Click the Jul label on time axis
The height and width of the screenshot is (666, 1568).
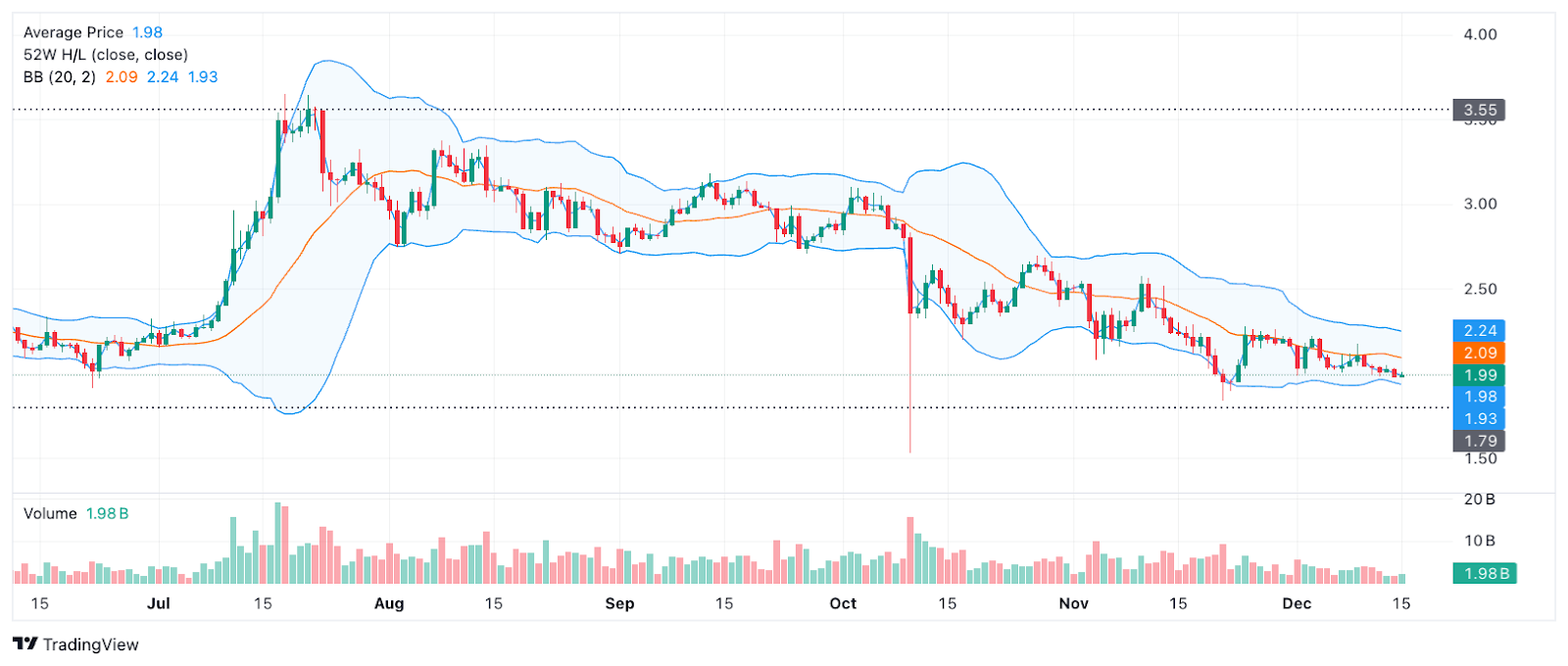point(159,603)
